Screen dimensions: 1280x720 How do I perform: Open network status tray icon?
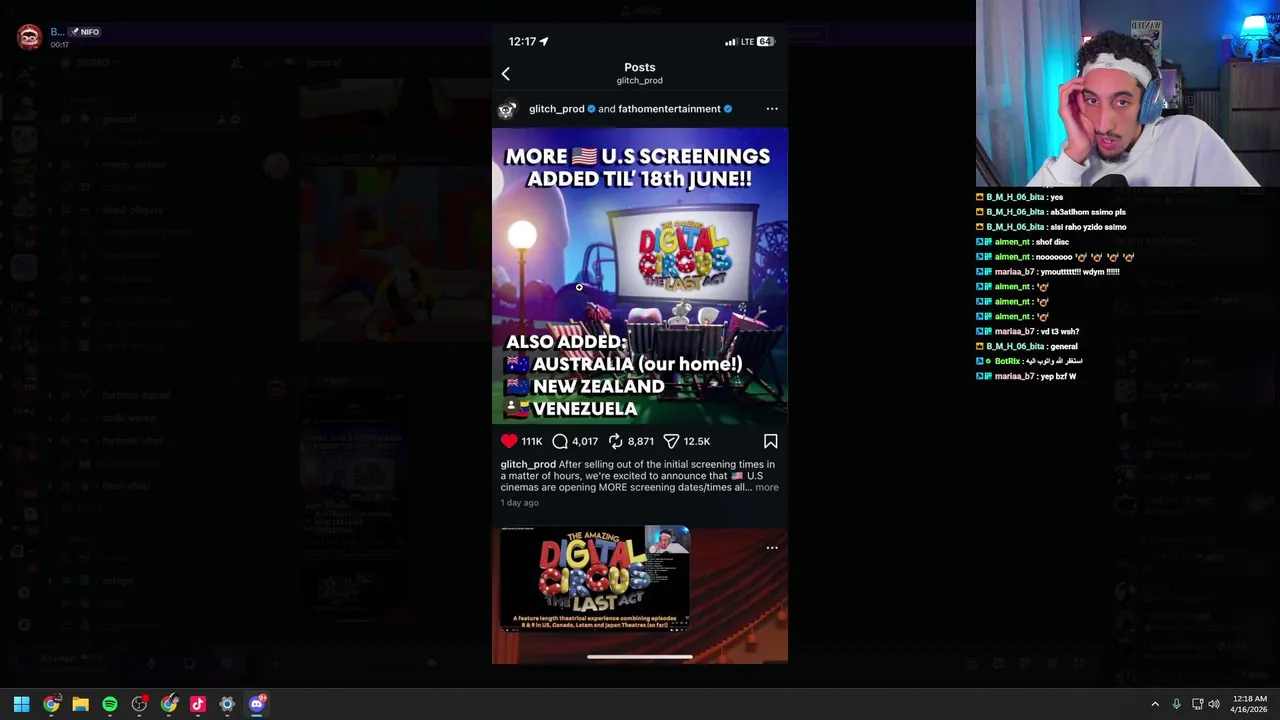(x=1197, y=704)
